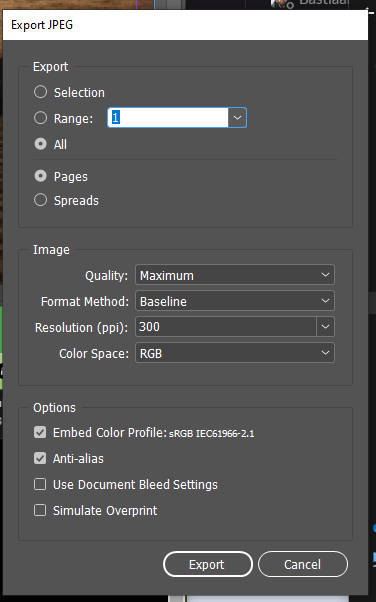The image size is (376, 602).
Task: Open the Range dropdown arrow
Action: [237, 117]
